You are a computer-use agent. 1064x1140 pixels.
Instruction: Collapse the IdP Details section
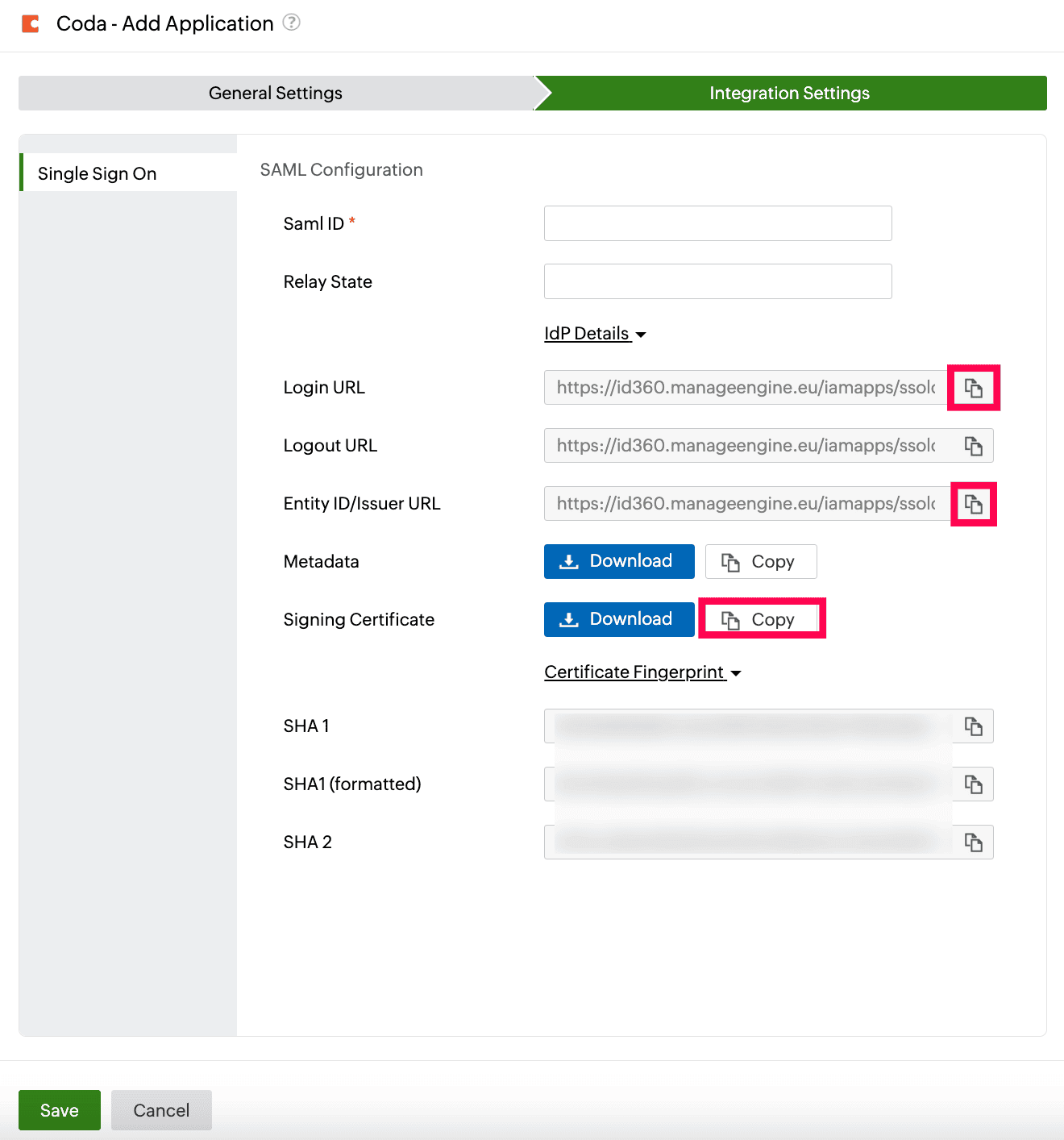point(595,334)
